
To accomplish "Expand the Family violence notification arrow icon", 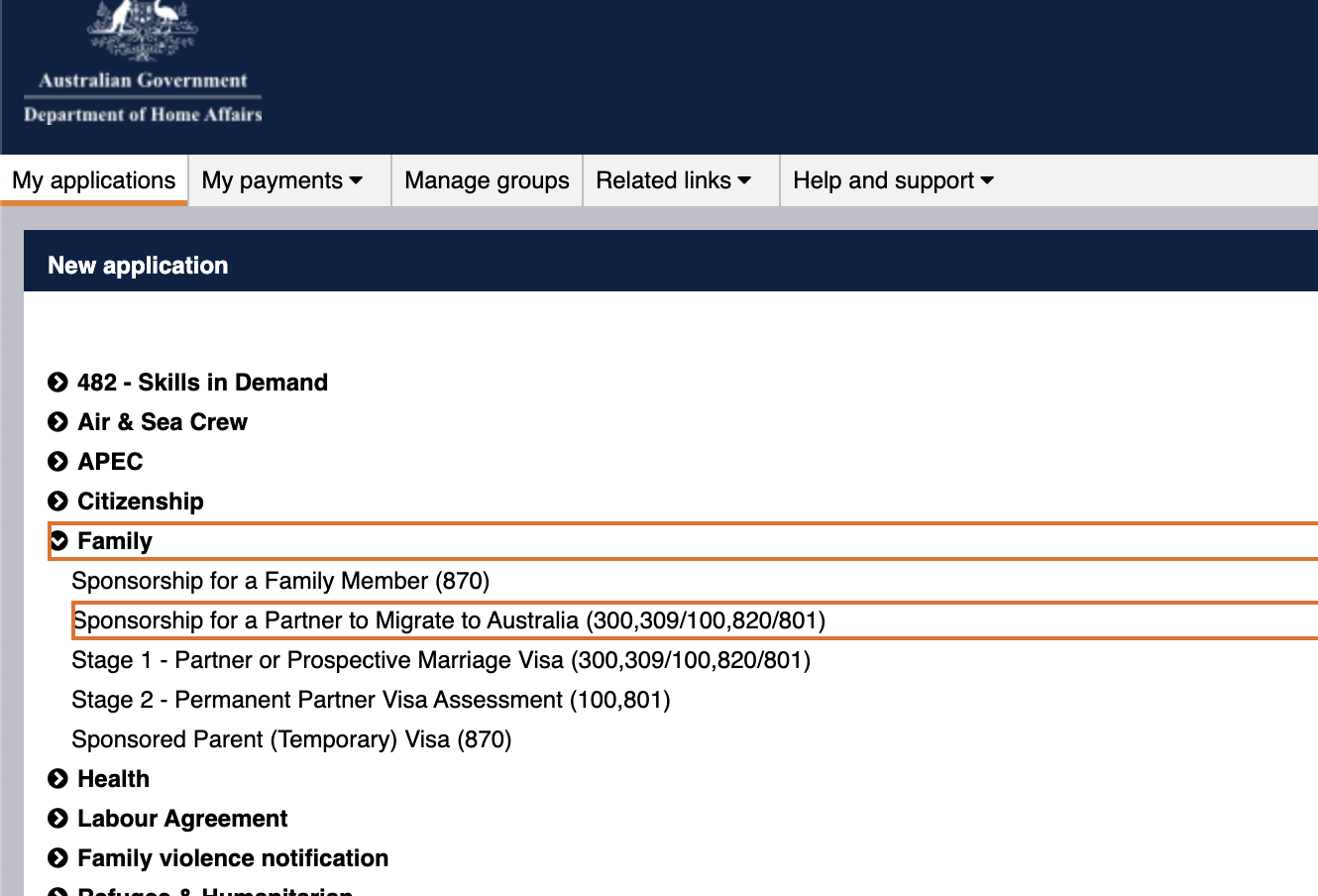I will click(x=57, y=857).
